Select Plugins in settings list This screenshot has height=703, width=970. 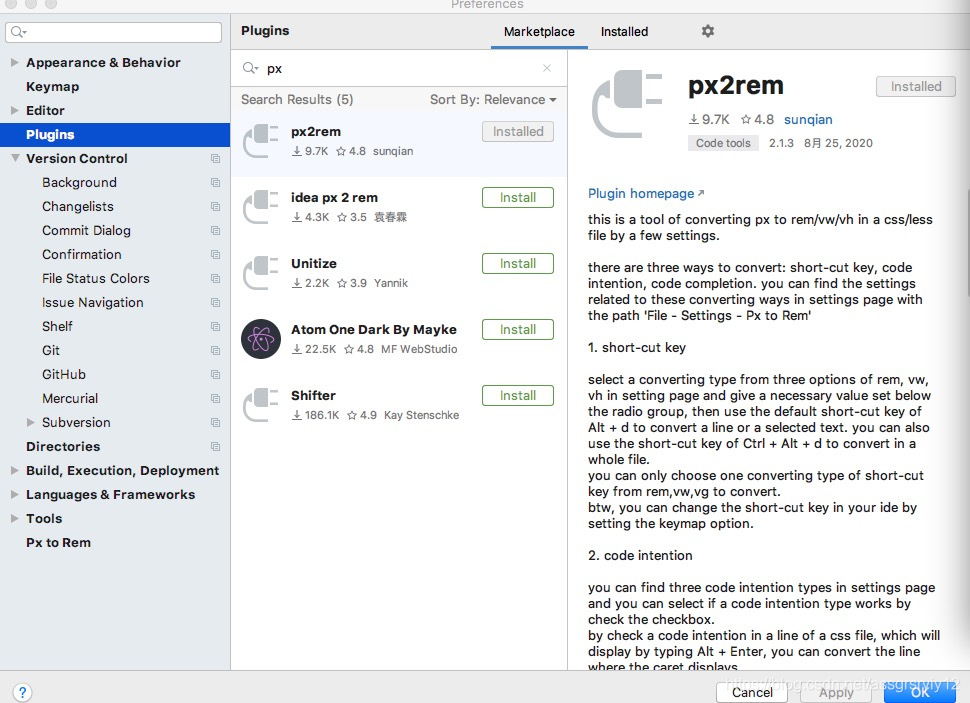pyautogui.click(x=115, y=134)
